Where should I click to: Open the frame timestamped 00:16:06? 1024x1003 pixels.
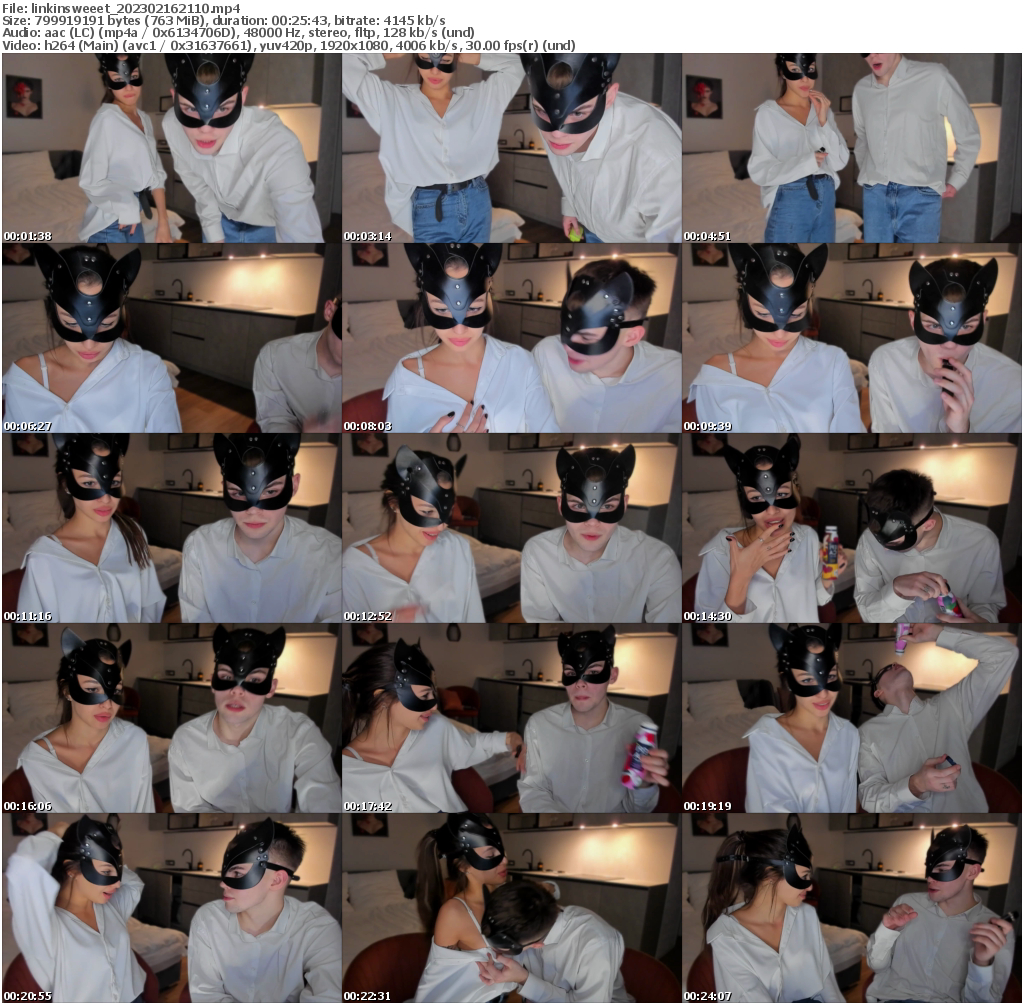coord(171,718)
